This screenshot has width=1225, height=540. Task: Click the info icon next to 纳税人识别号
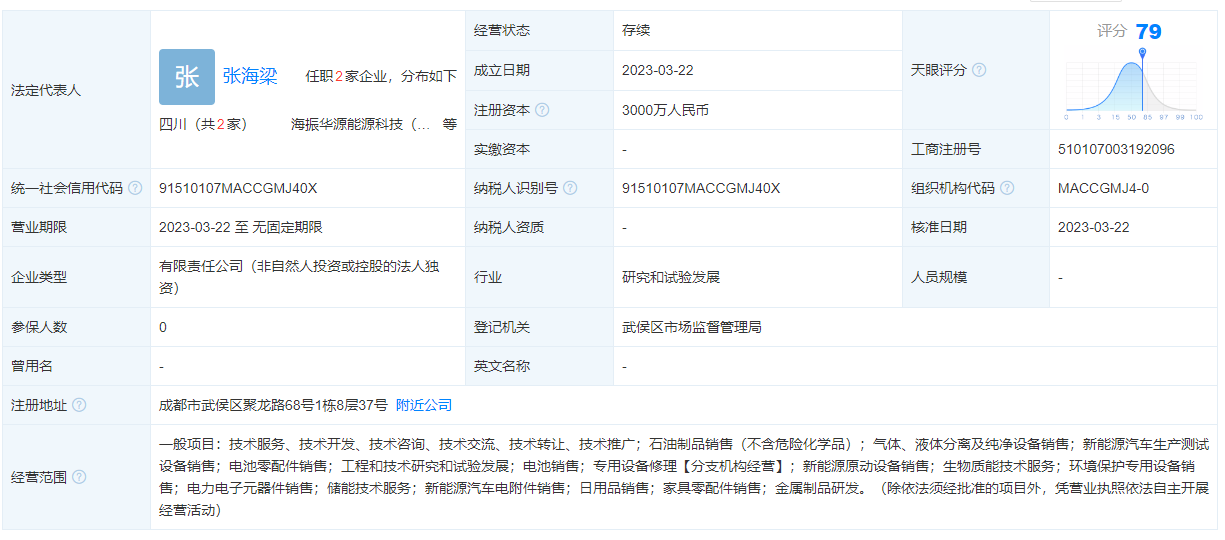pyautogui.click(x=569, y=188)
